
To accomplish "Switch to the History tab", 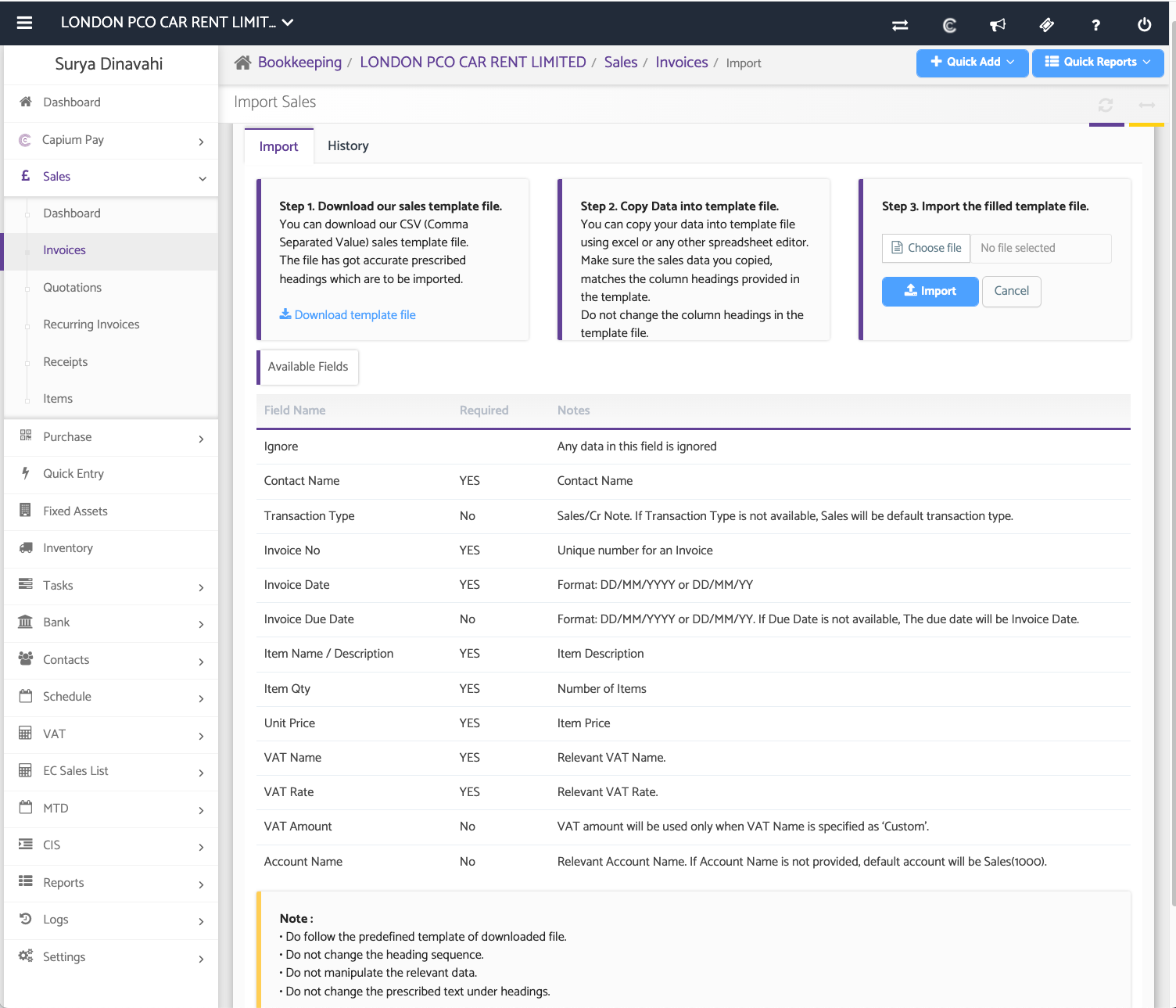I will coord(348,145).
